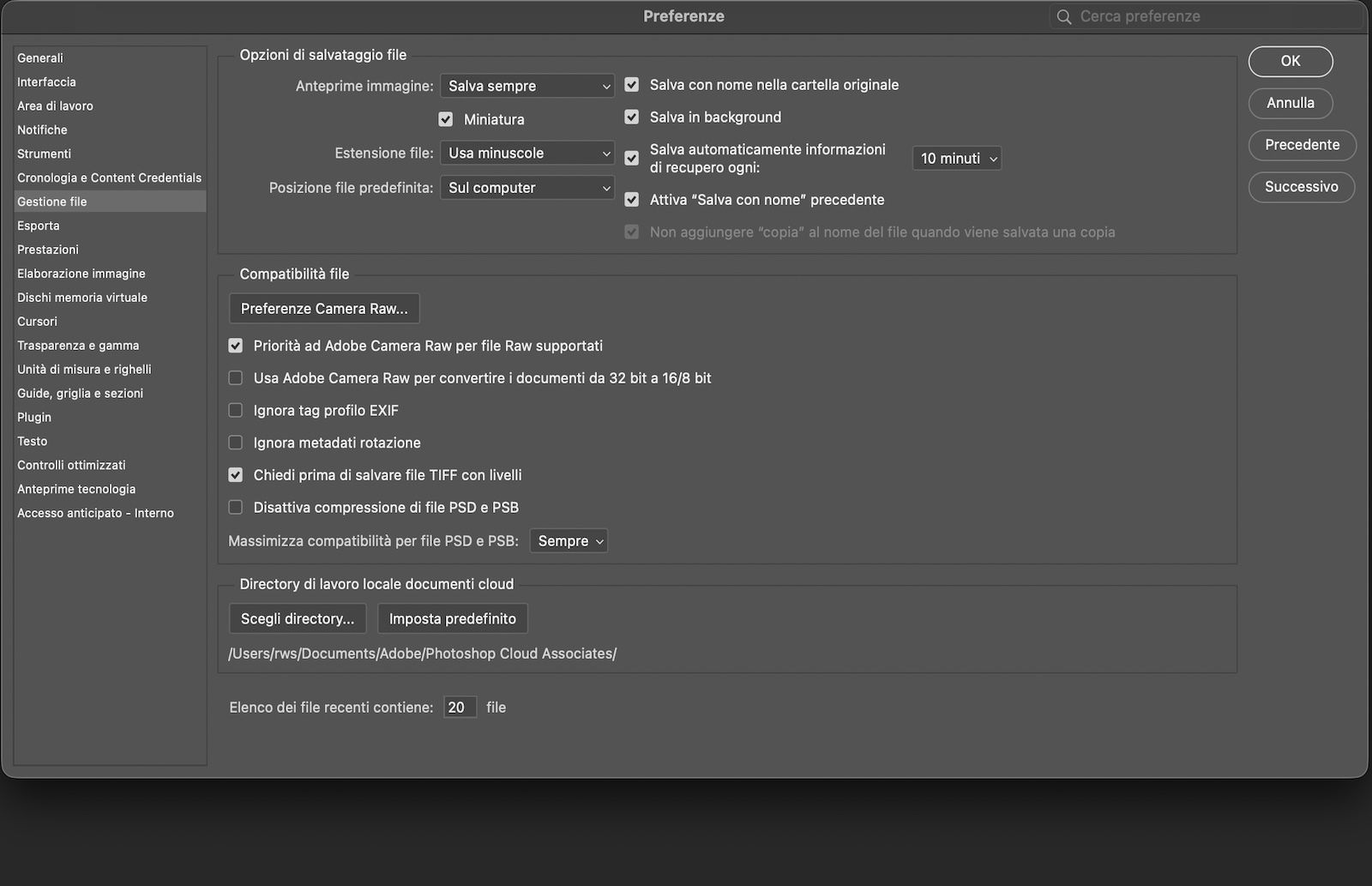Open Preferenze Camera Raw settings
The height and width of the screenshot is (886, 1372).
point(324,308)
